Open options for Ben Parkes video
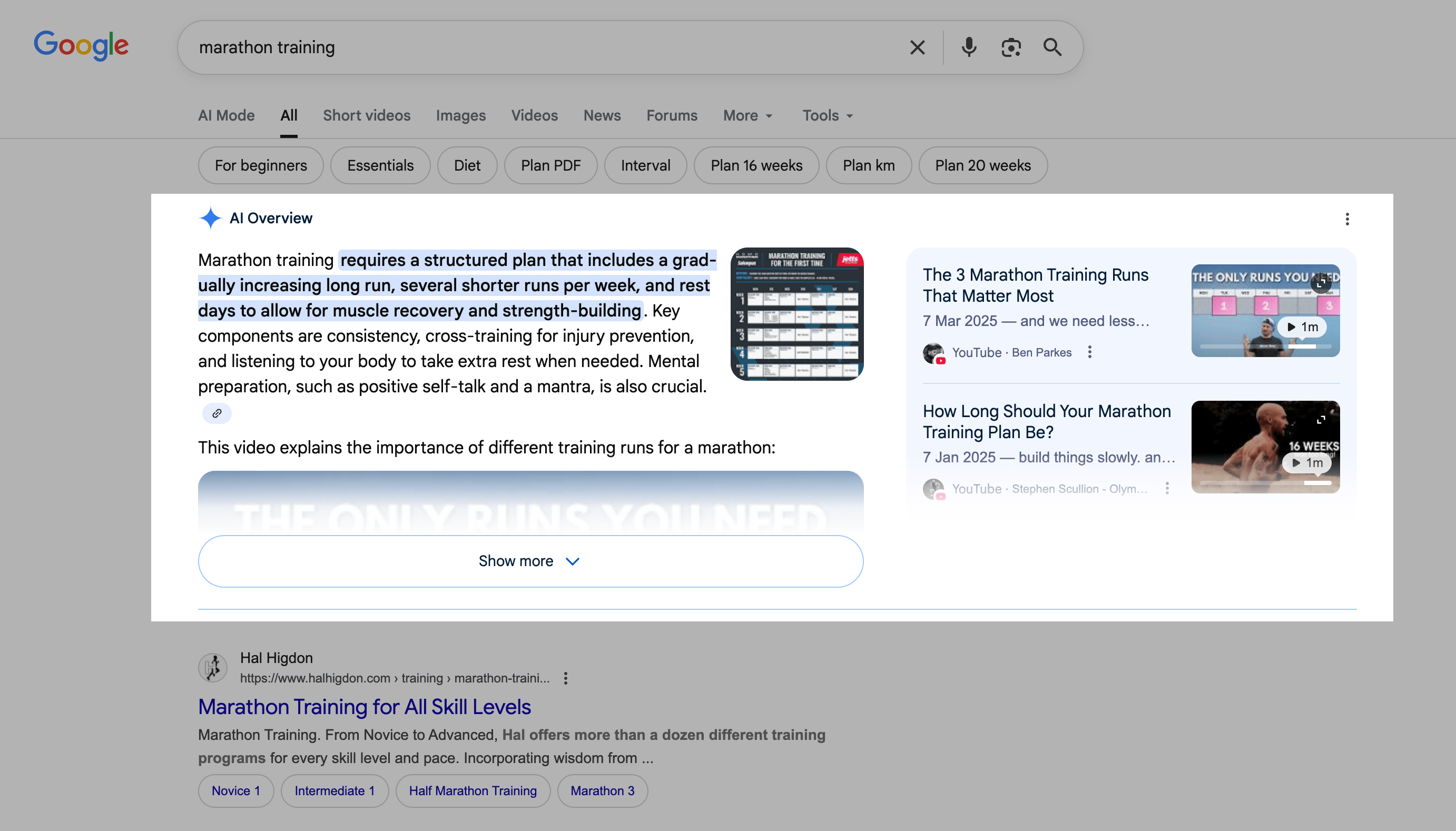This screenshot has height=831, width=1456. 1089,352
